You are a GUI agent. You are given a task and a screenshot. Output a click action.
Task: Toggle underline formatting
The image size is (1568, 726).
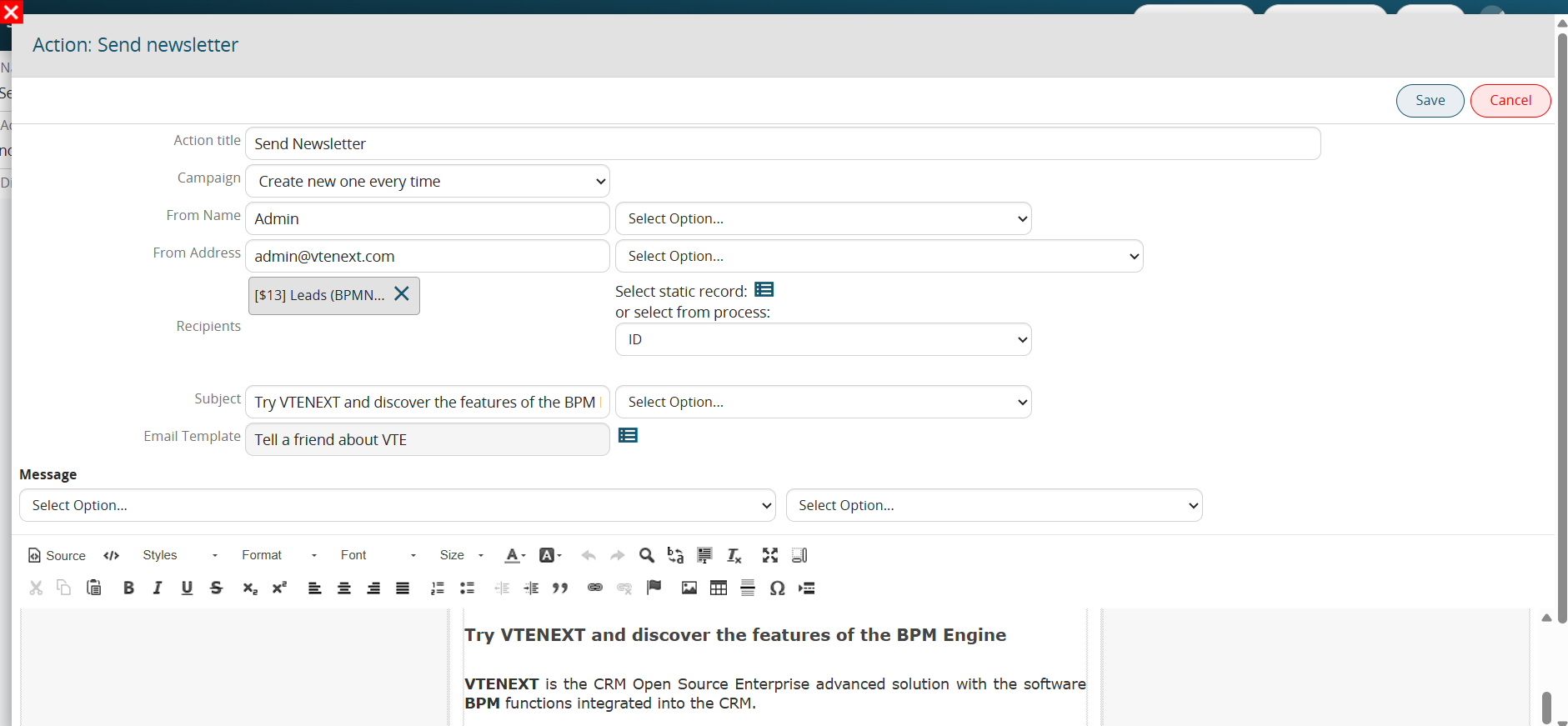[187, 588]
